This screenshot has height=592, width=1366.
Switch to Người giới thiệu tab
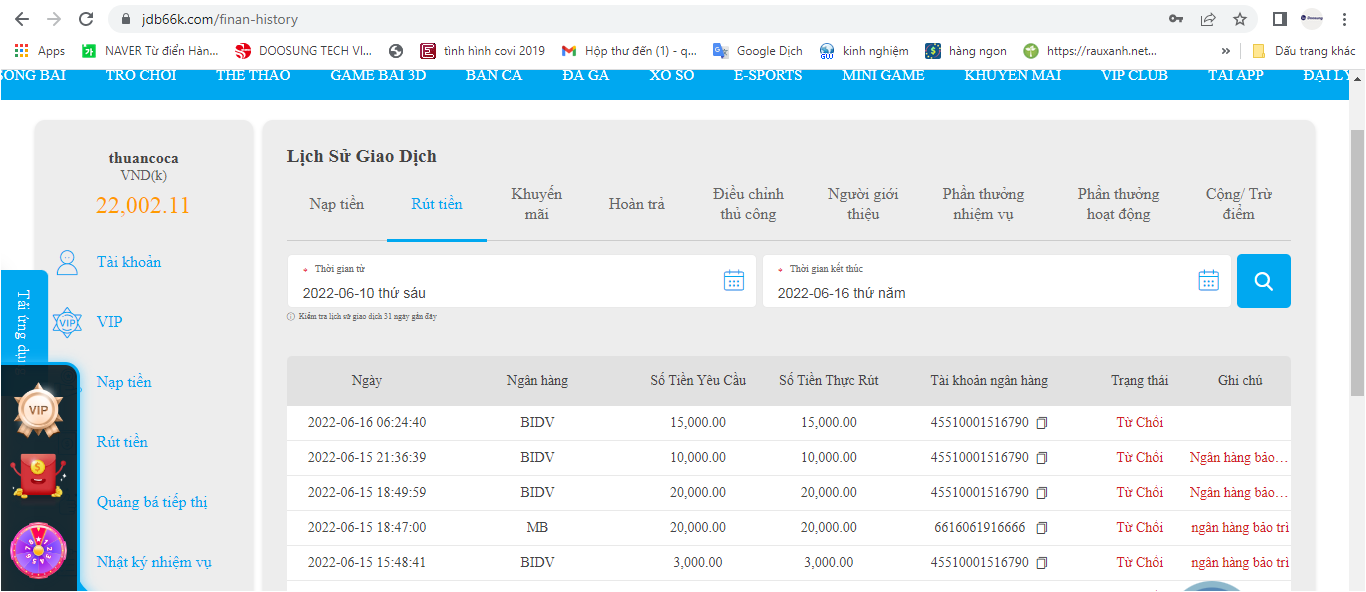tap(863, 204)
